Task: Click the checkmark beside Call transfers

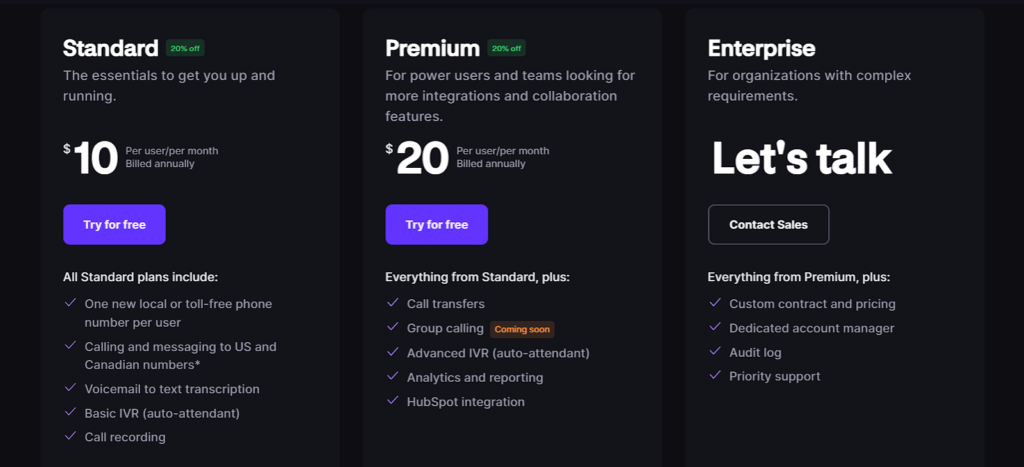Action: point(392,303)
